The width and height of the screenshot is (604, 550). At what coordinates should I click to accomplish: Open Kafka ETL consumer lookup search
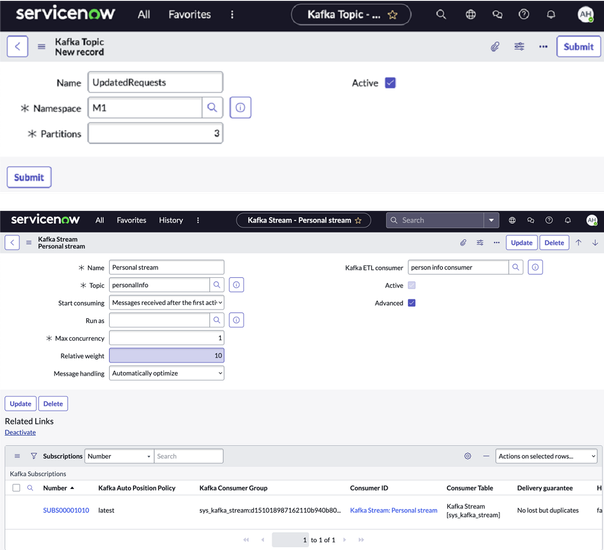(516, 268)
